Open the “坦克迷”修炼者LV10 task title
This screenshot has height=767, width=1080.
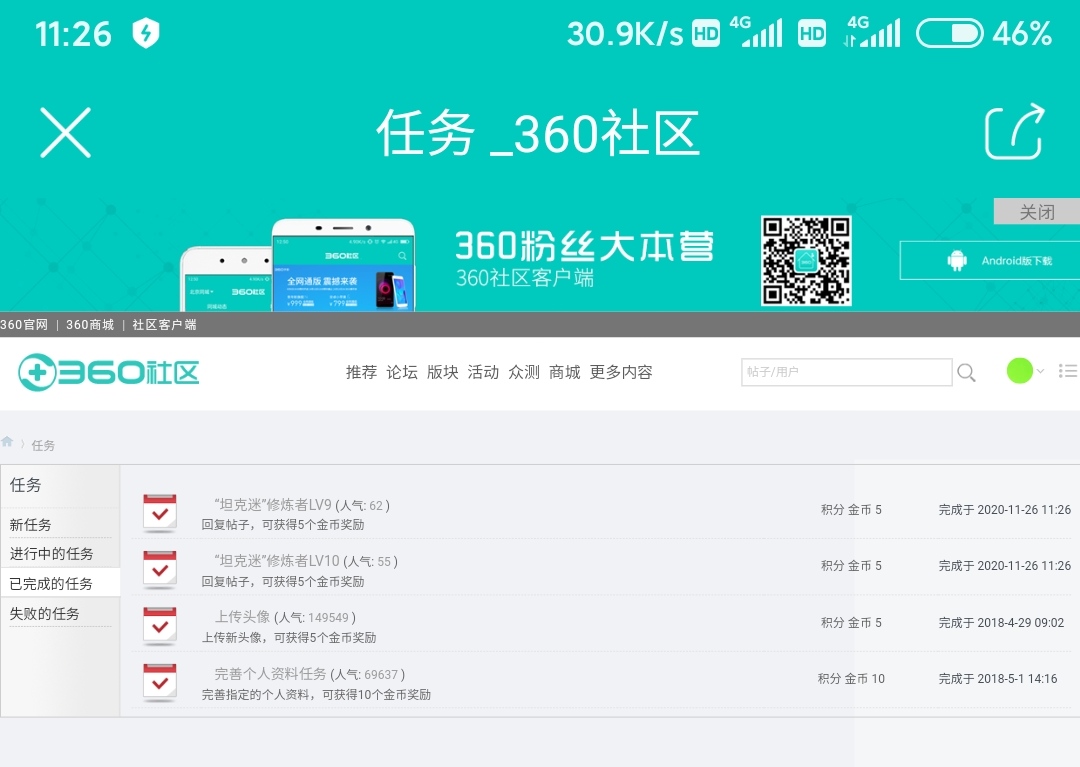pyautogui.click(x=277, y=561)
